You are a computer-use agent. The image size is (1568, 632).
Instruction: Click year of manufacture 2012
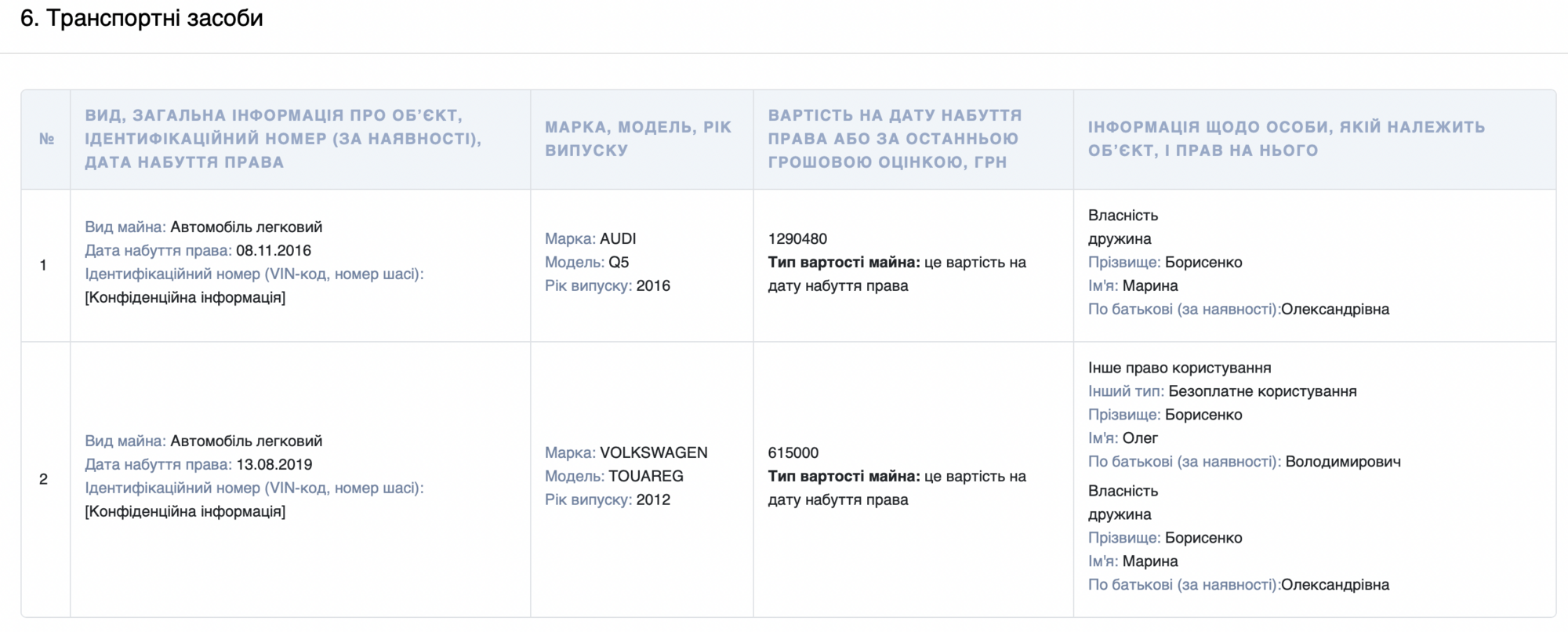click(653, 499)
